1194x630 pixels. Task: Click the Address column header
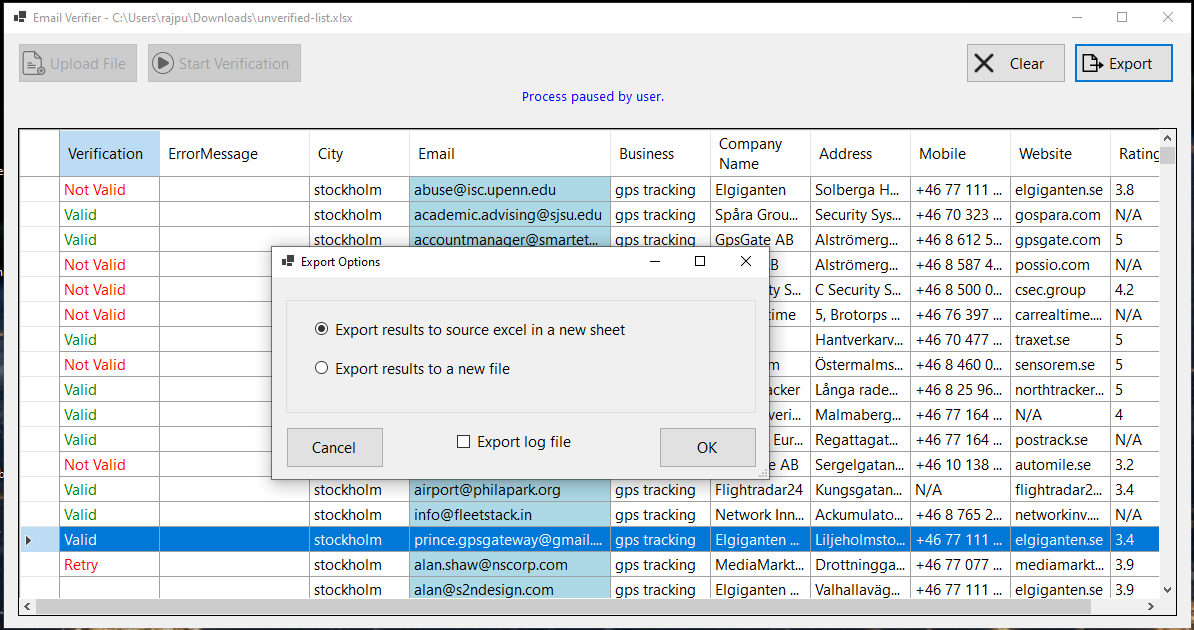[x=860, y=154]
